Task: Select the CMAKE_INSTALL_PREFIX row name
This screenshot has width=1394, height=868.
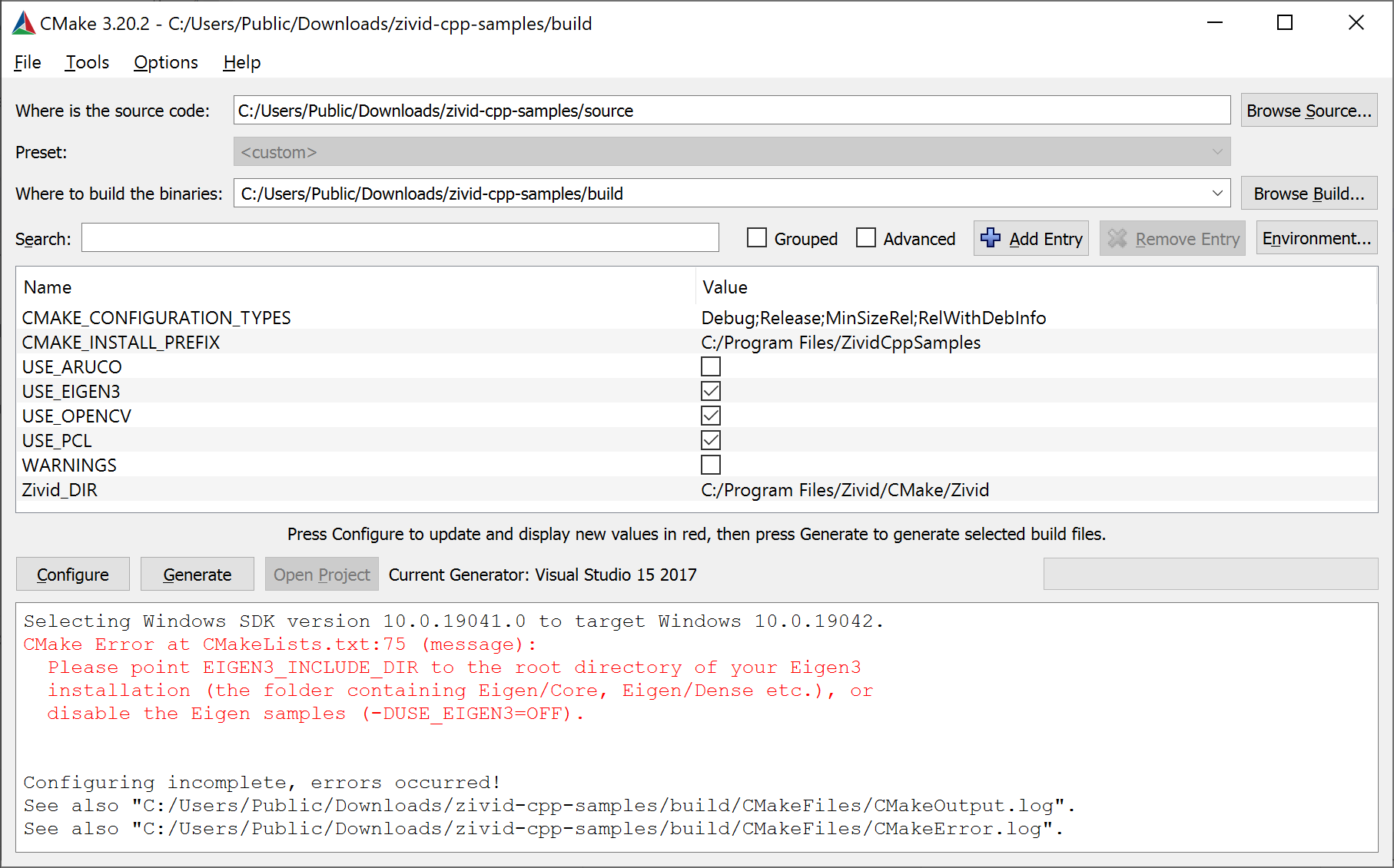Action: (121, 343)
